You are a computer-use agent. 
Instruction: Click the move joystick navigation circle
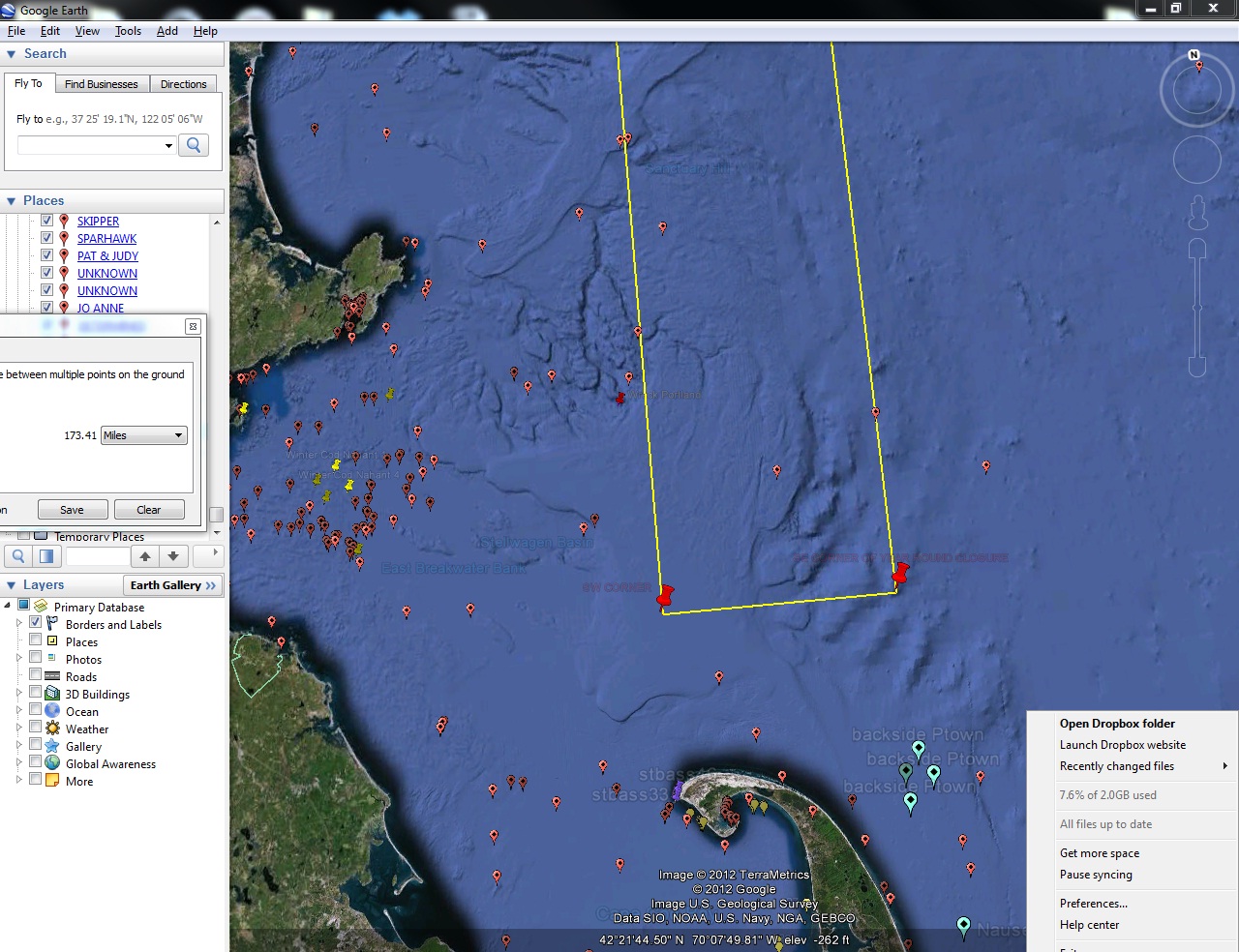click(x=1197, y=161)
